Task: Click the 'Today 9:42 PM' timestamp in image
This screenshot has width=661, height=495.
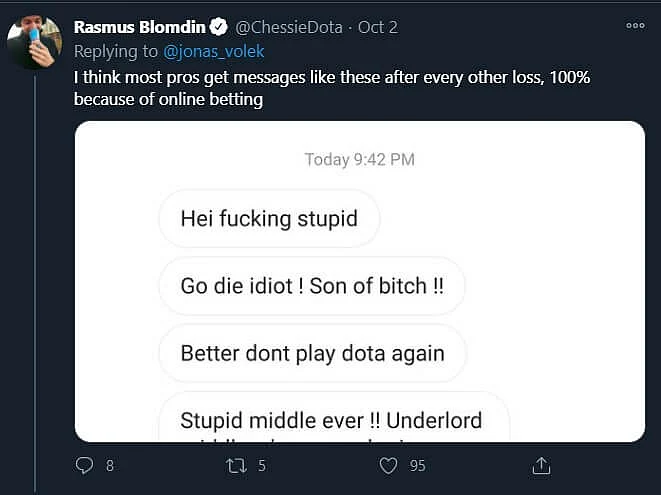Action: (360, 159)
